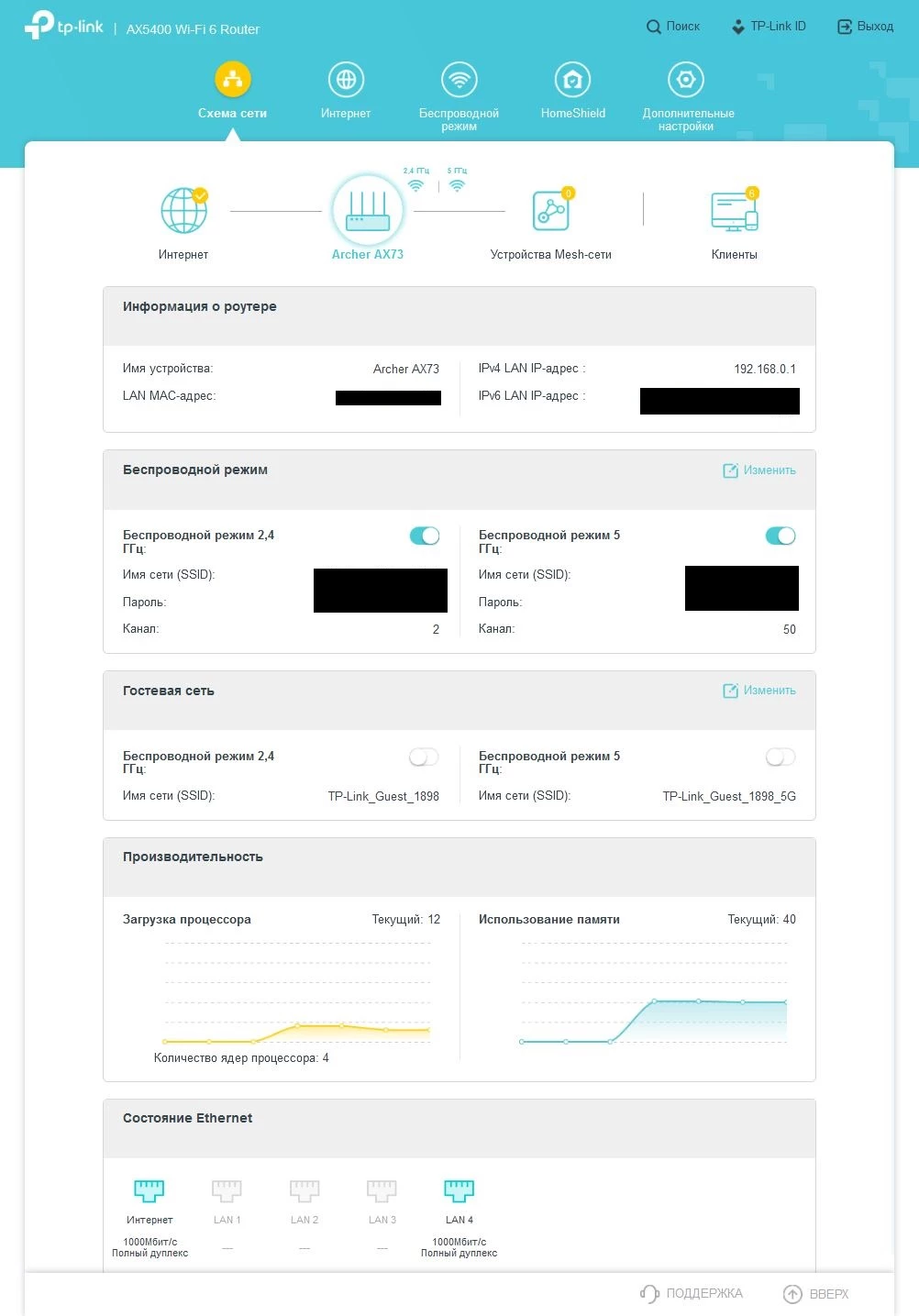Open the Интернет globe tab icon
The width and height of the screenshot is (919, 1316).
(x=346, y=80)
